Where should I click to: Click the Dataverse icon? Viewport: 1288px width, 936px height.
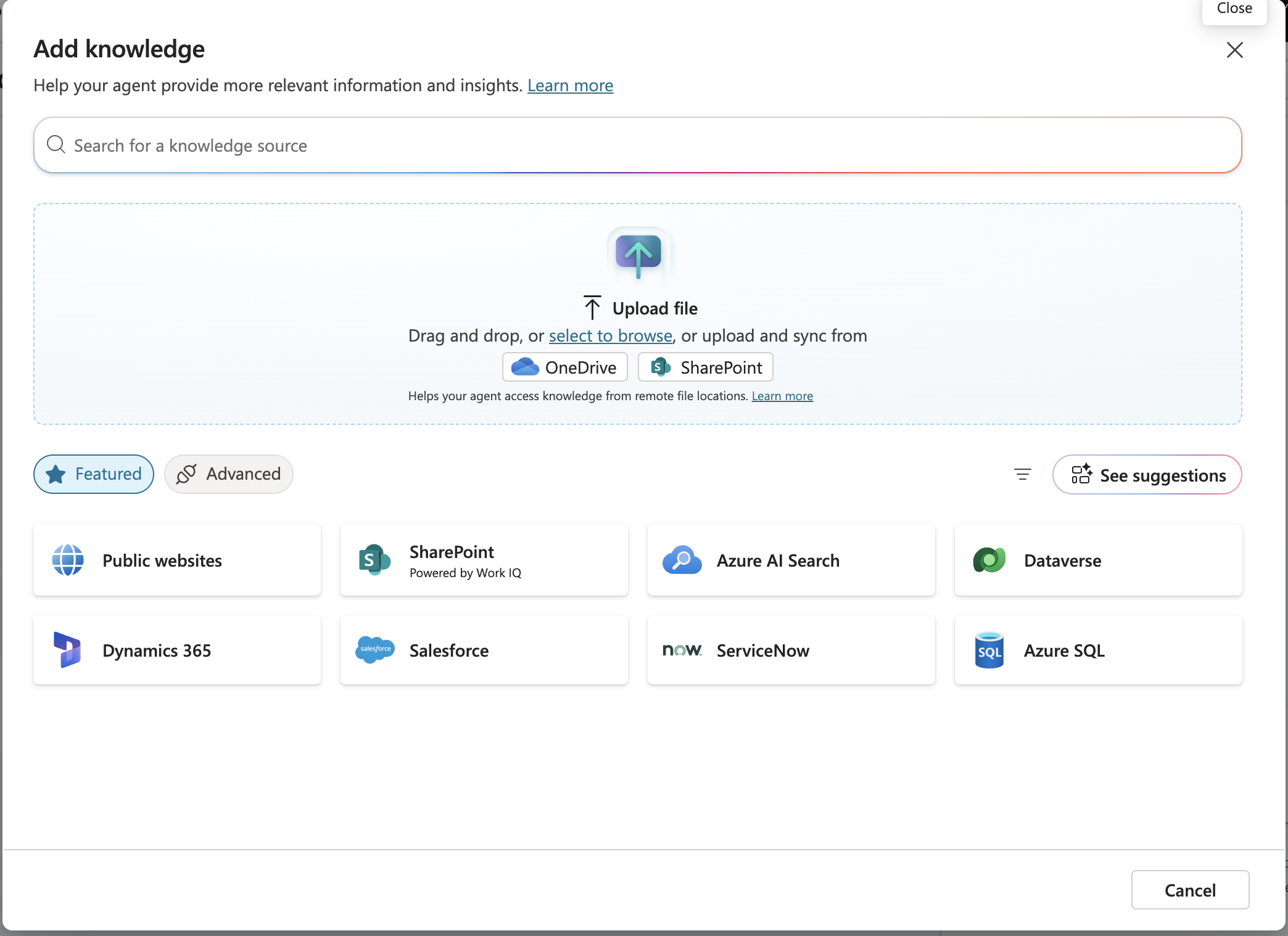[x=989, y=560]
